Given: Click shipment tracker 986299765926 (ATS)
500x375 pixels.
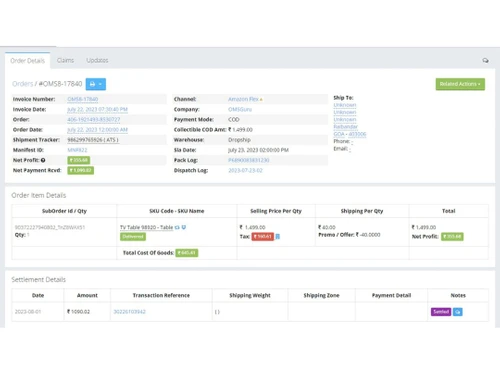Looking at the screenshot, I should (x=93, y=140).
